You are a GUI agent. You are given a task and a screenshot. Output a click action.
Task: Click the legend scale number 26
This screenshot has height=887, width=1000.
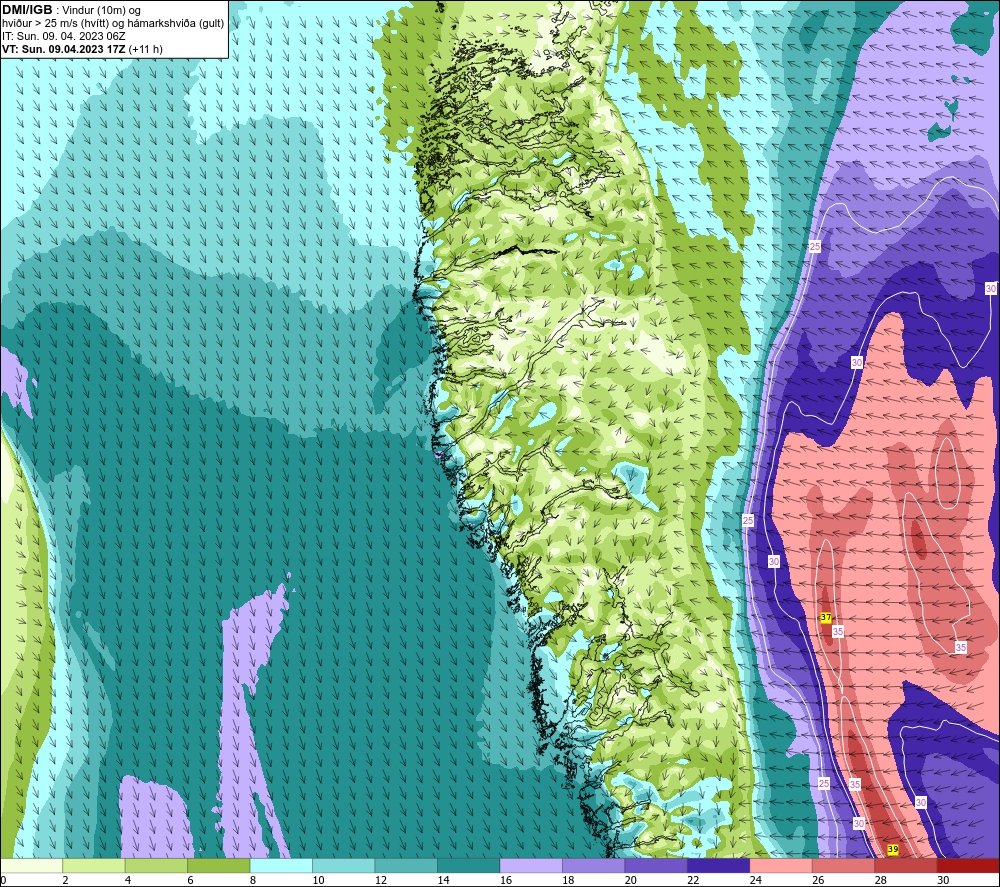pos(818,880)
